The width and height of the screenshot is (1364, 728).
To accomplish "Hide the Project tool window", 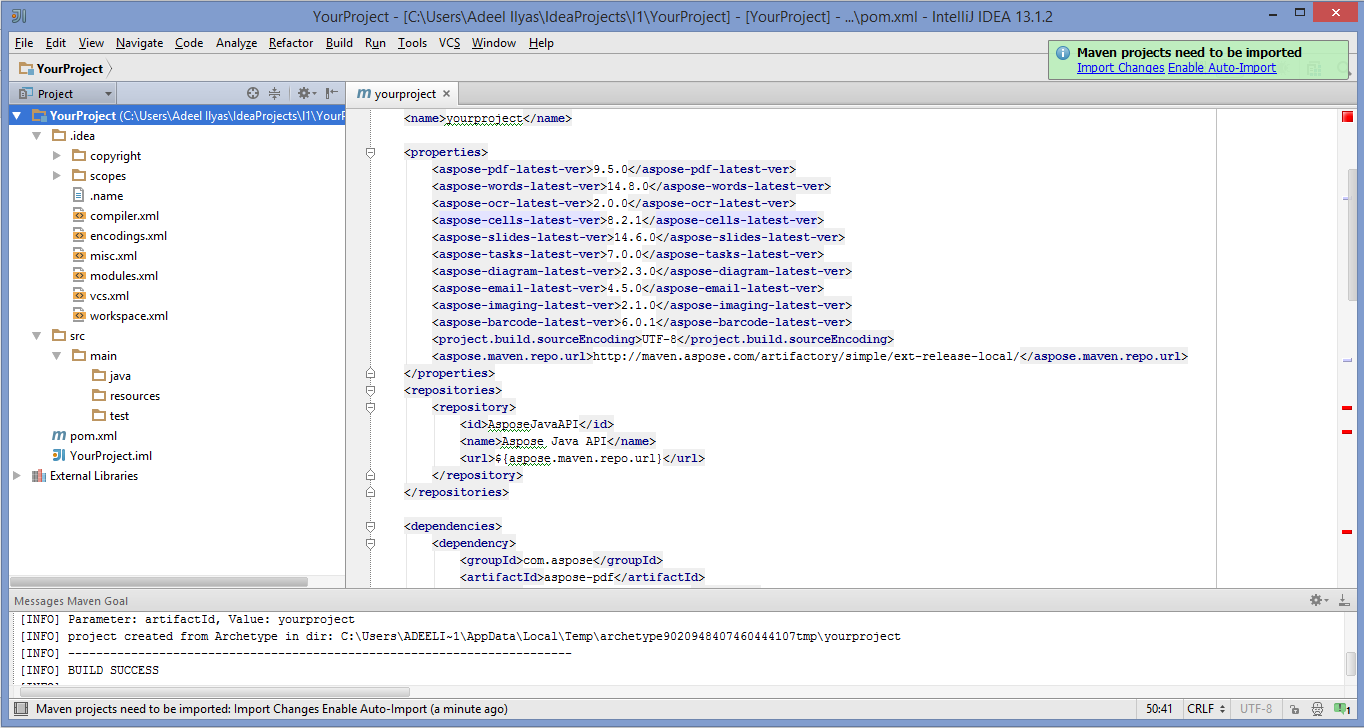I will pyautogui.click(x=331, y=93).
